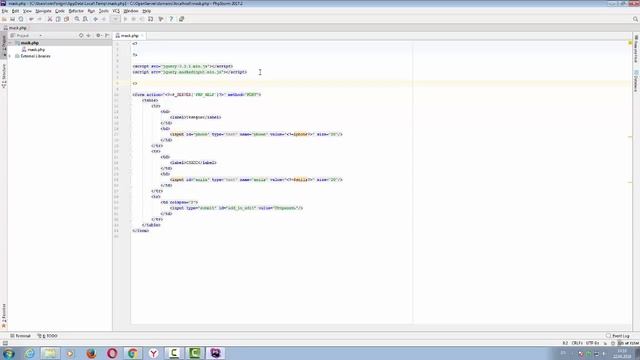Toggle the Project side tool tab

[4, 46]
